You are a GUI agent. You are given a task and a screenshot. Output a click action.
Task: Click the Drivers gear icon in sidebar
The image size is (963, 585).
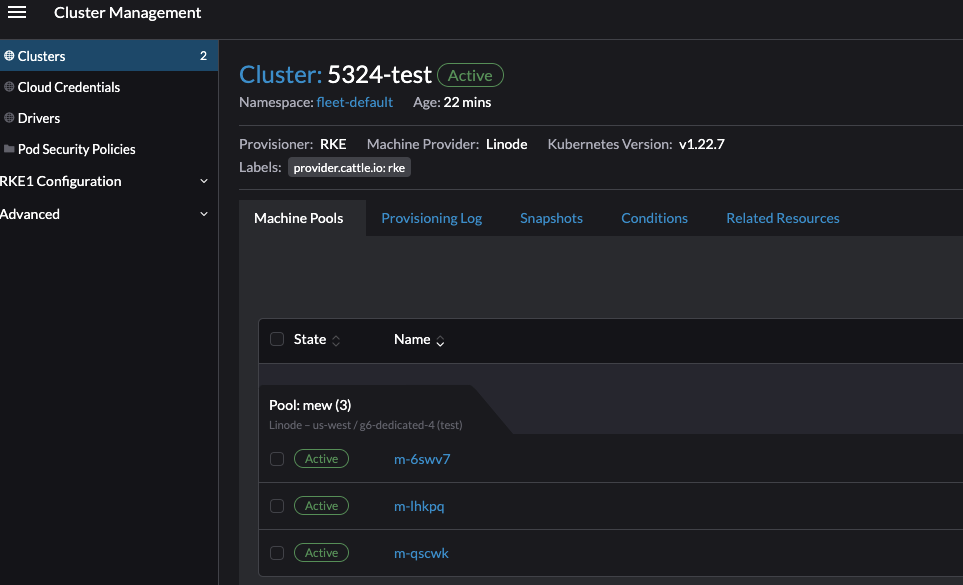coord(10,118)
